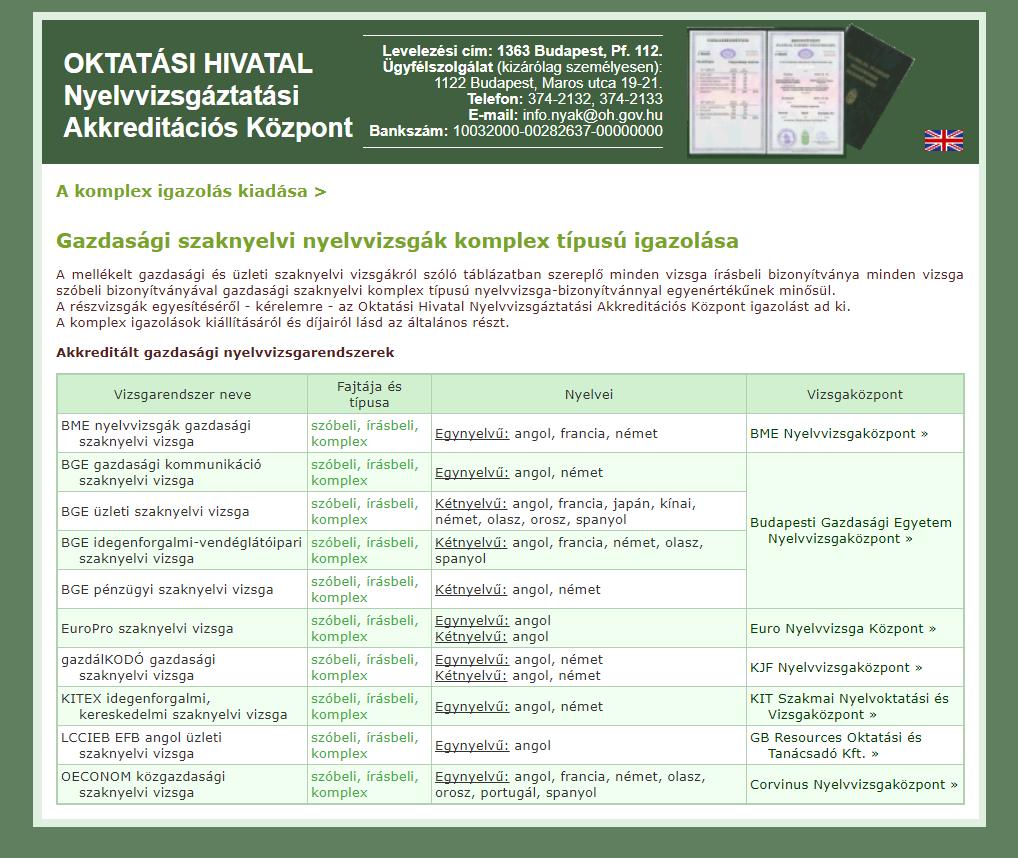This screenshot has width=1018, height=858.
Task: Open Budapesti Gazdasági Egyetem Nyelvvizsgaközpont link
Action: (850, 530)
